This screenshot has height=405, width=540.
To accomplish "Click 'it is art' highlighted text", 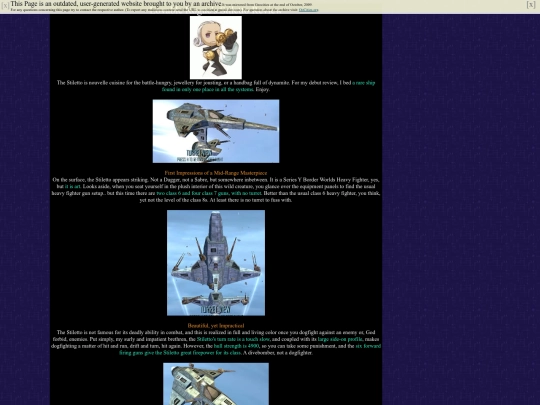I will (73, 186).
